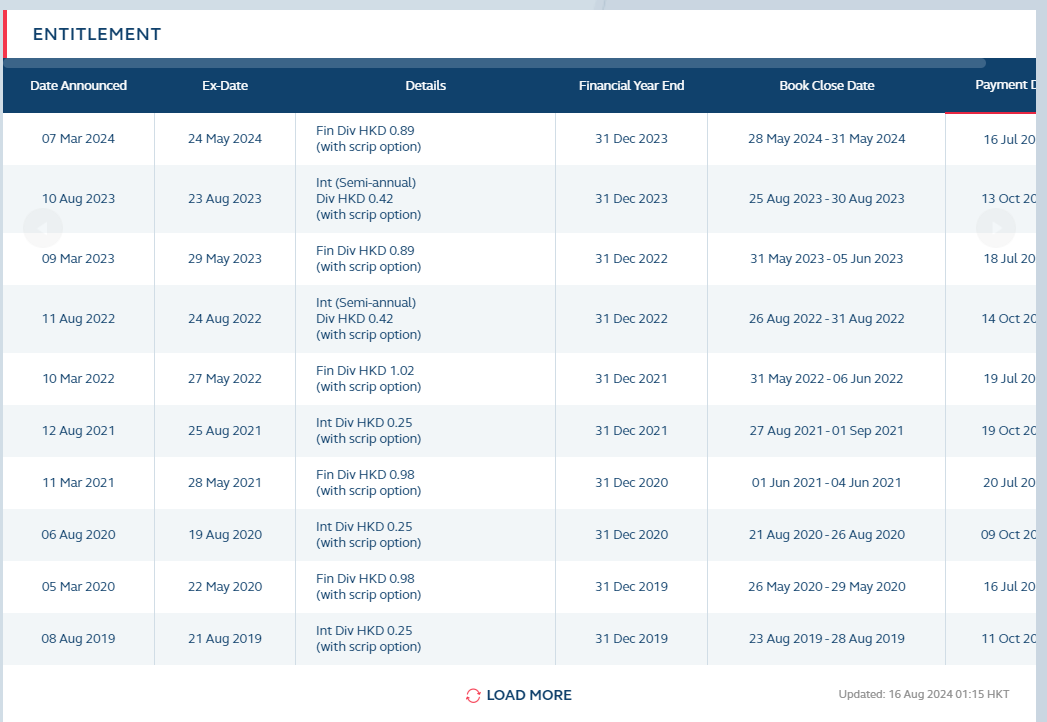Image resolution: width=1047 pixels, height=722 pixels.
Task: Click book close 31 May 2022 - 06 Jun 2022
Action: (827, 379)
